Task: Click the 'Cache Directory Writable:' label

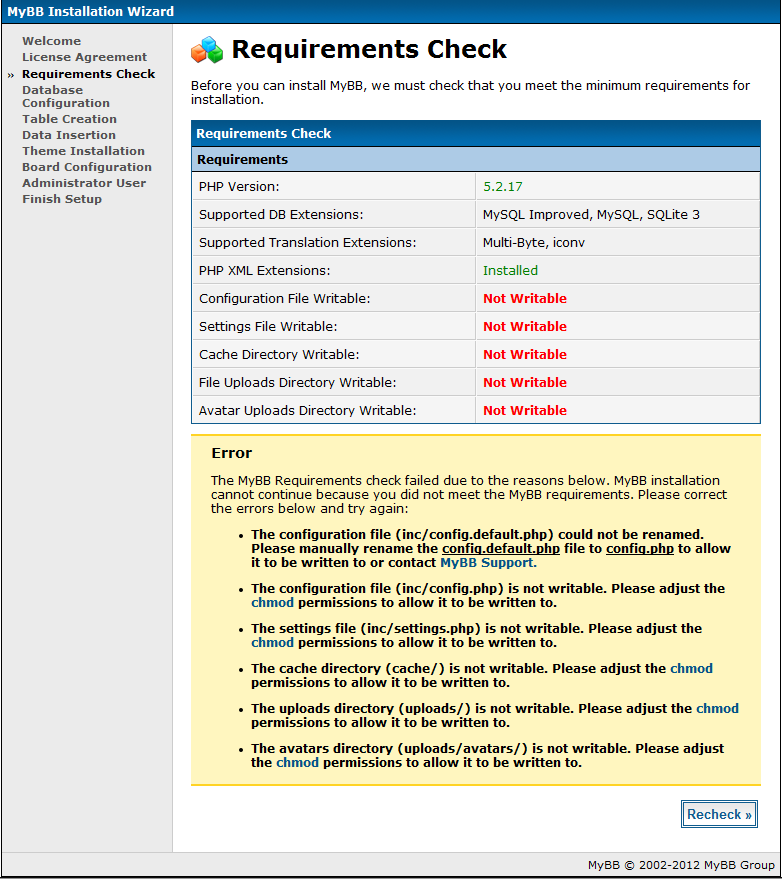Action: tap(279, 355)
